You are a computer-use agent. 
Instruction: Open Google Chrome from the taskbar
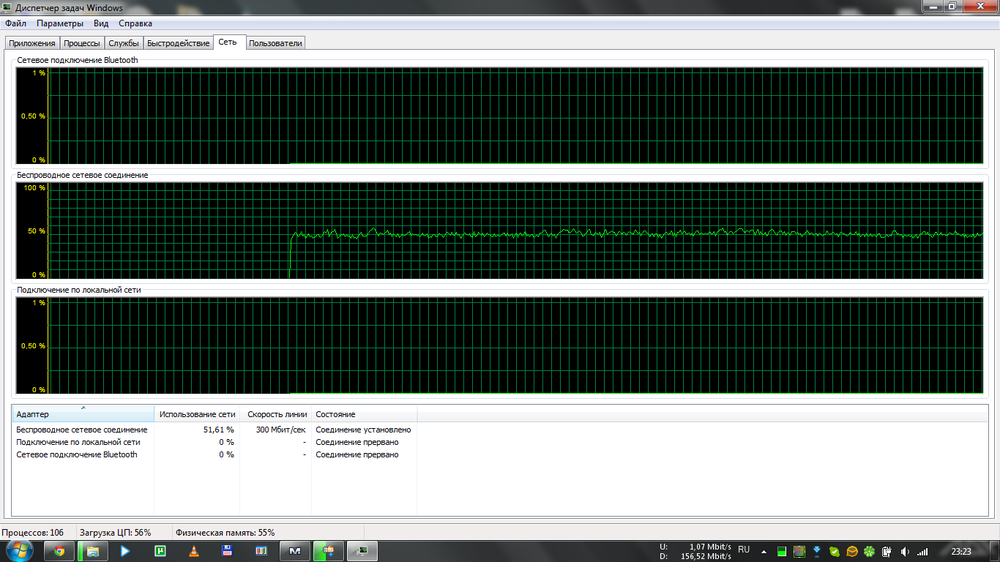coord(59,551)
